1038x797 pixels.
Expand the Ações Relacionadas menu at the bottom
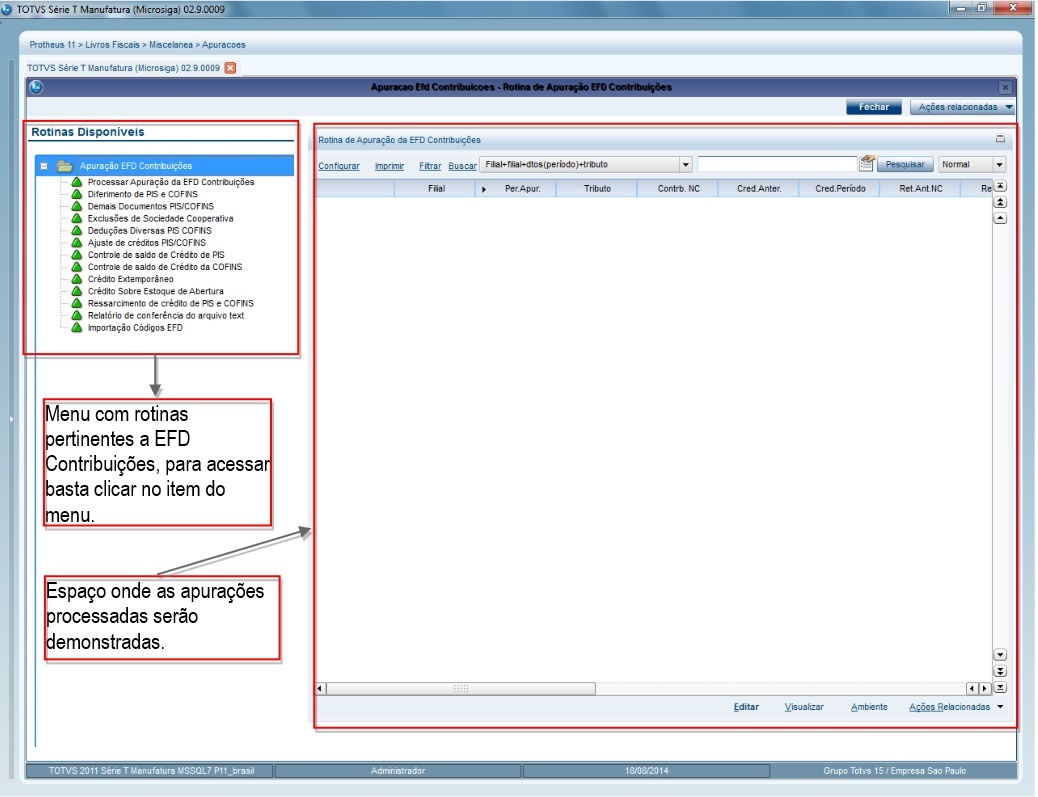tap(957, 707)
